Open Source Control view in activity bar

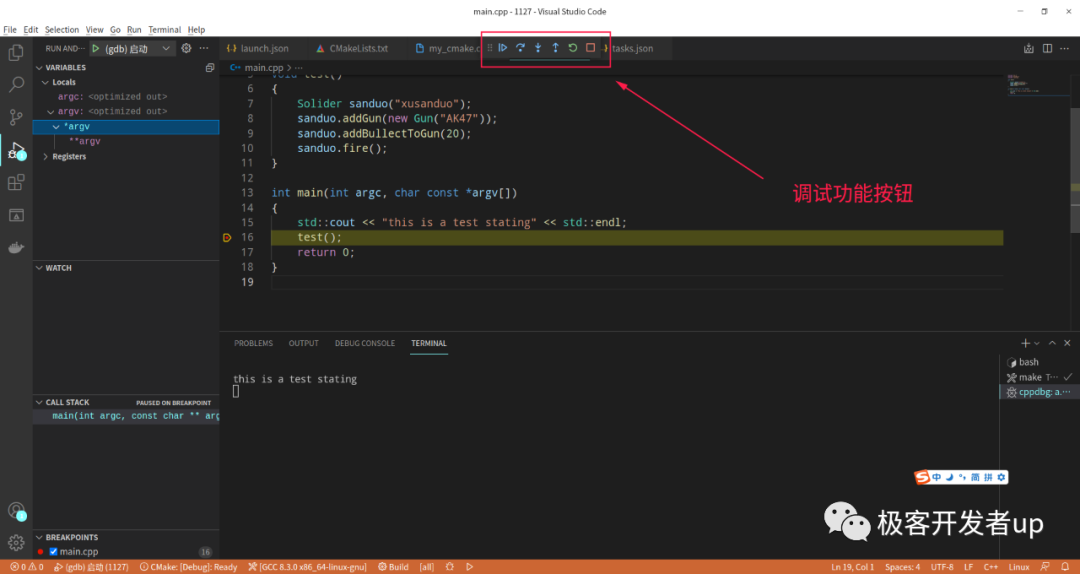coord(16,117)
